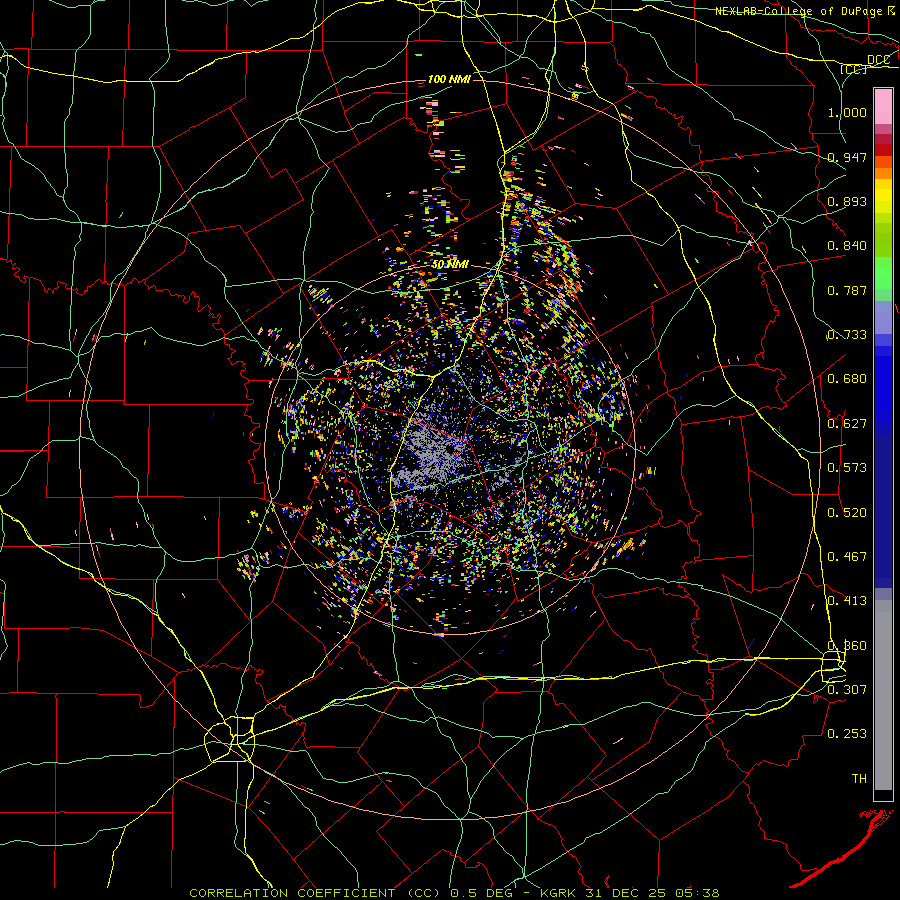The height and width of the screenshot is (900, 900).
Task: Click the TH threshold label in legend
Action: (x=859, y=778)
